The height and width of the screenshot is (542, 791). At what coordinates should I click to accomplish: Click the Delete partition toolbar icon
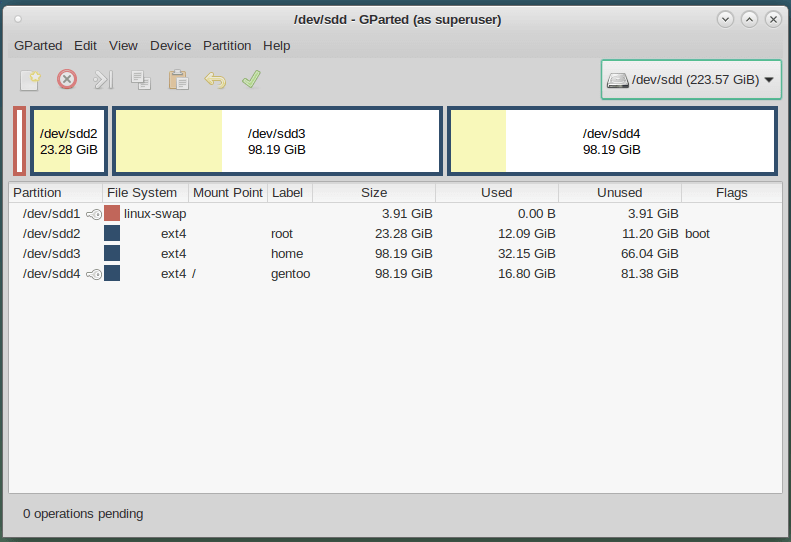pos(67,80)
